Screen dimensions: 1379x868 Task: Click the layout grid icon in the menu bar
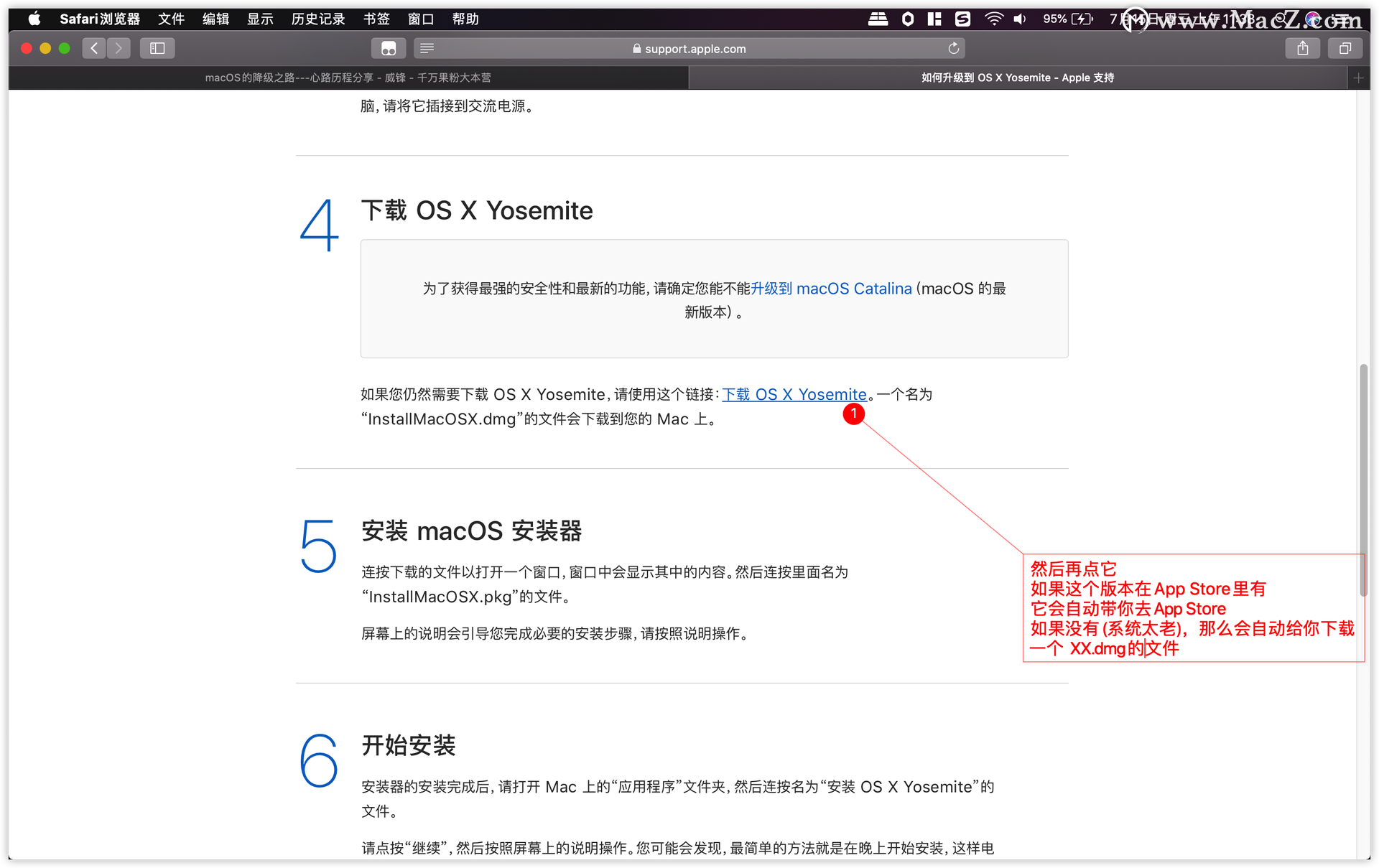coord(934,19)
